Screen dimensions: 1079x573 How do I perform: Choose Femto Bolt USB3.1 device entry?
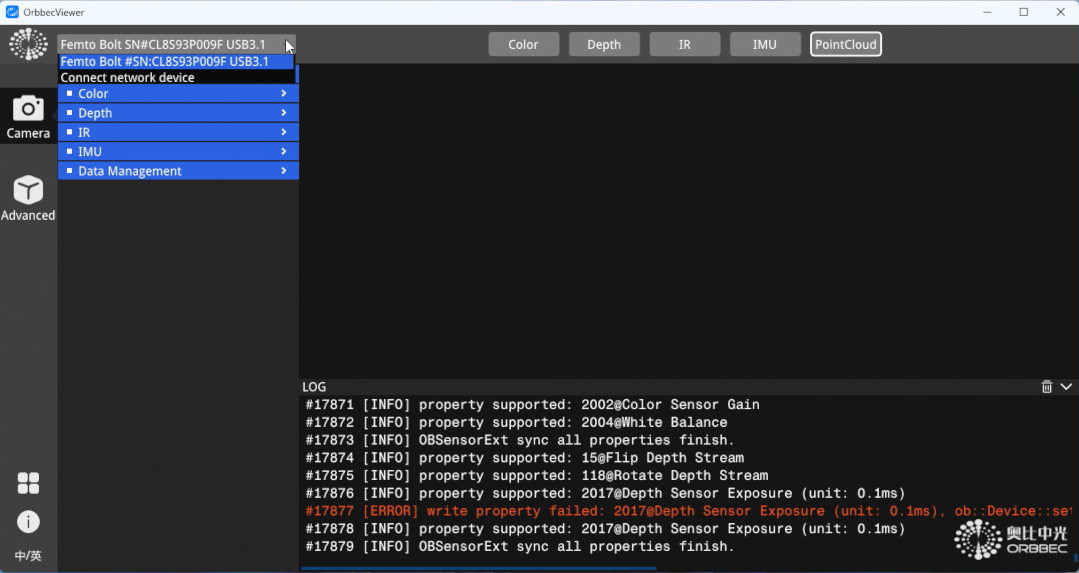point(165,61)
